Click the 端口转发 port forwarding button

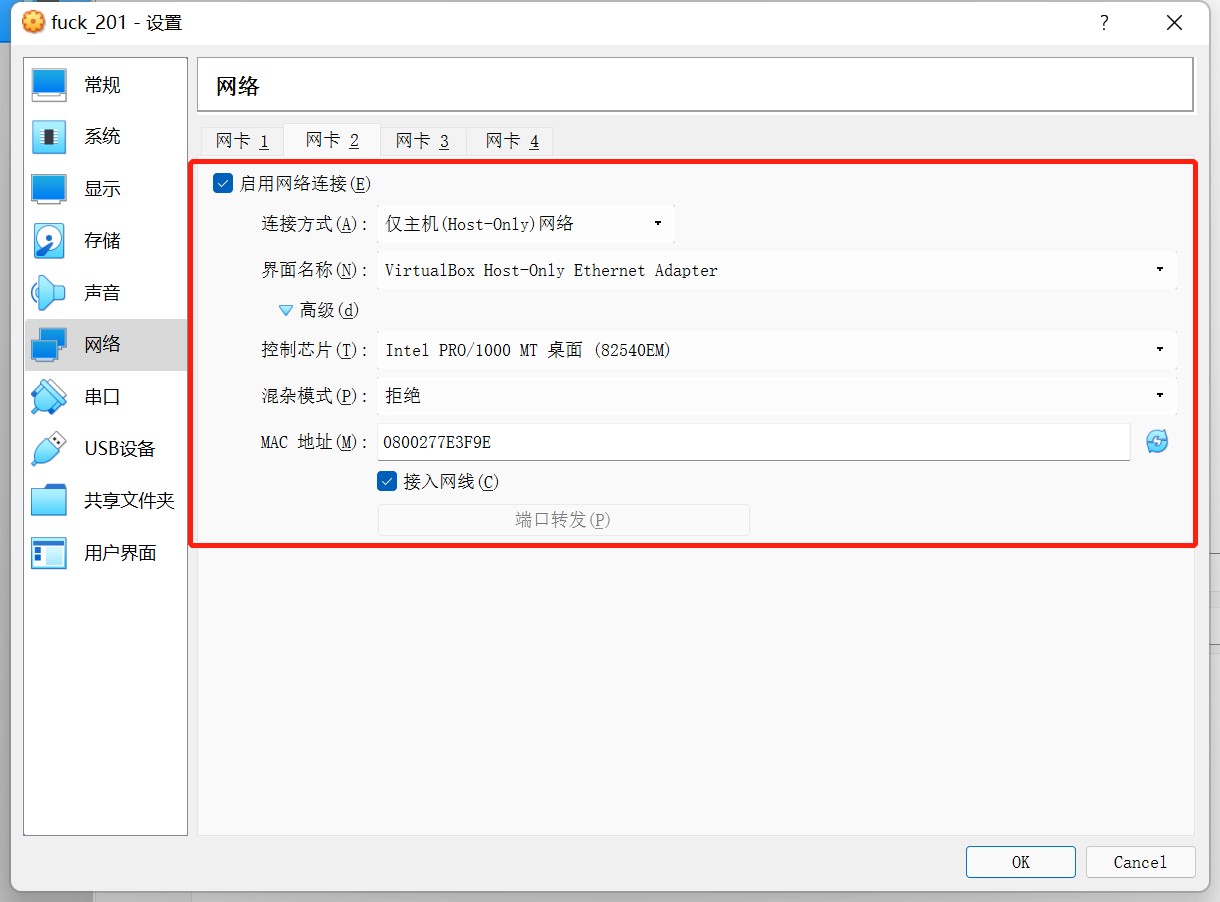(x=563, y=520)
